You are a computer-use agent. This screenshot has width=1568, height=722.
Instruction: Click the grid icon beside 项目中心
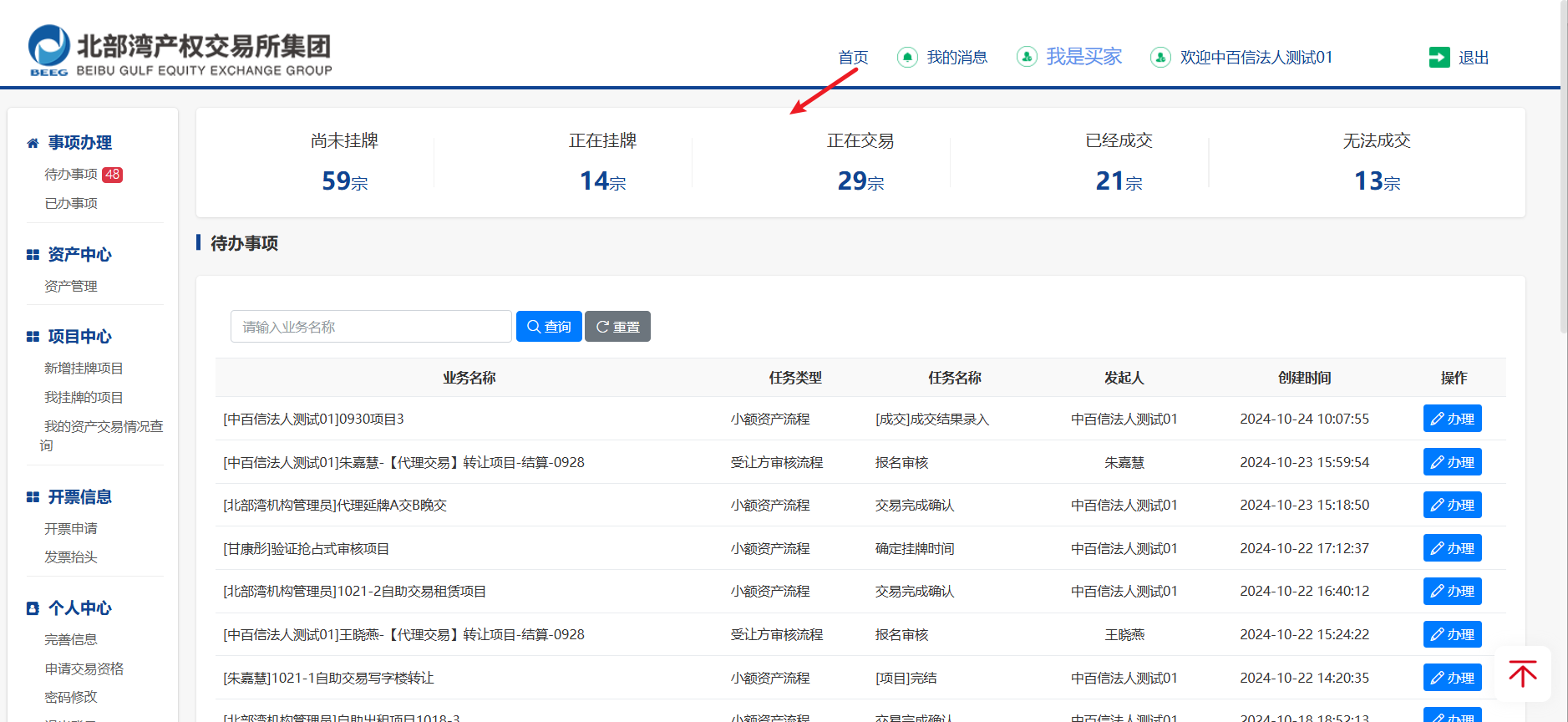(x=33, y=337)
